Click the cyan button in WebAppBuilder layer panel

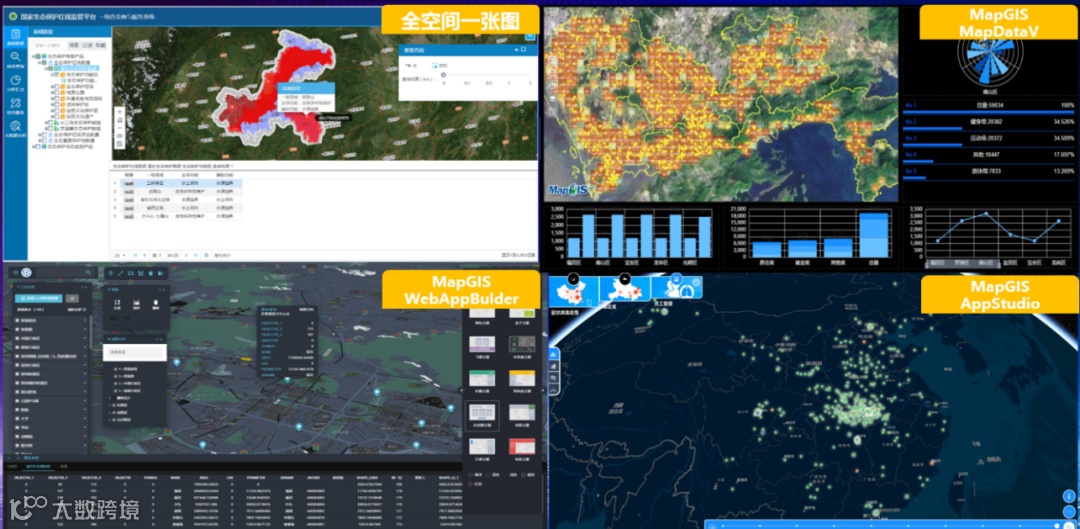(x=39, y=298)
